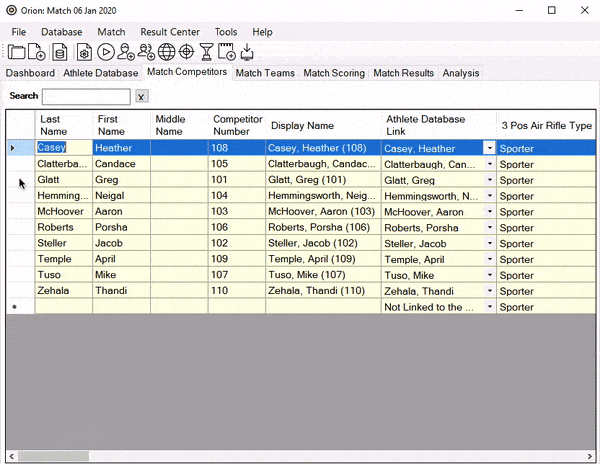Click the target crosshair toolbar icon

pyautogui.click(x=187, y=52)
